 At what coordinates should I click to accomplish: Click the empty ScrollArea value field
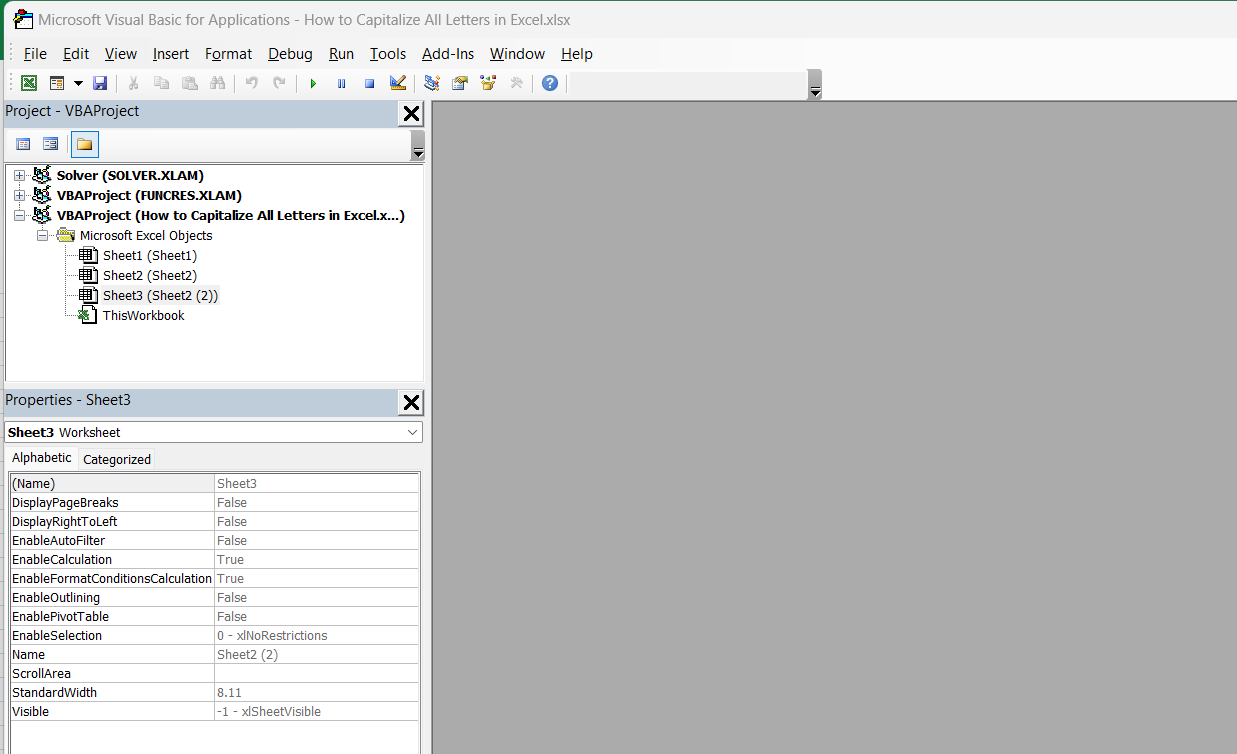coord(317,674)
